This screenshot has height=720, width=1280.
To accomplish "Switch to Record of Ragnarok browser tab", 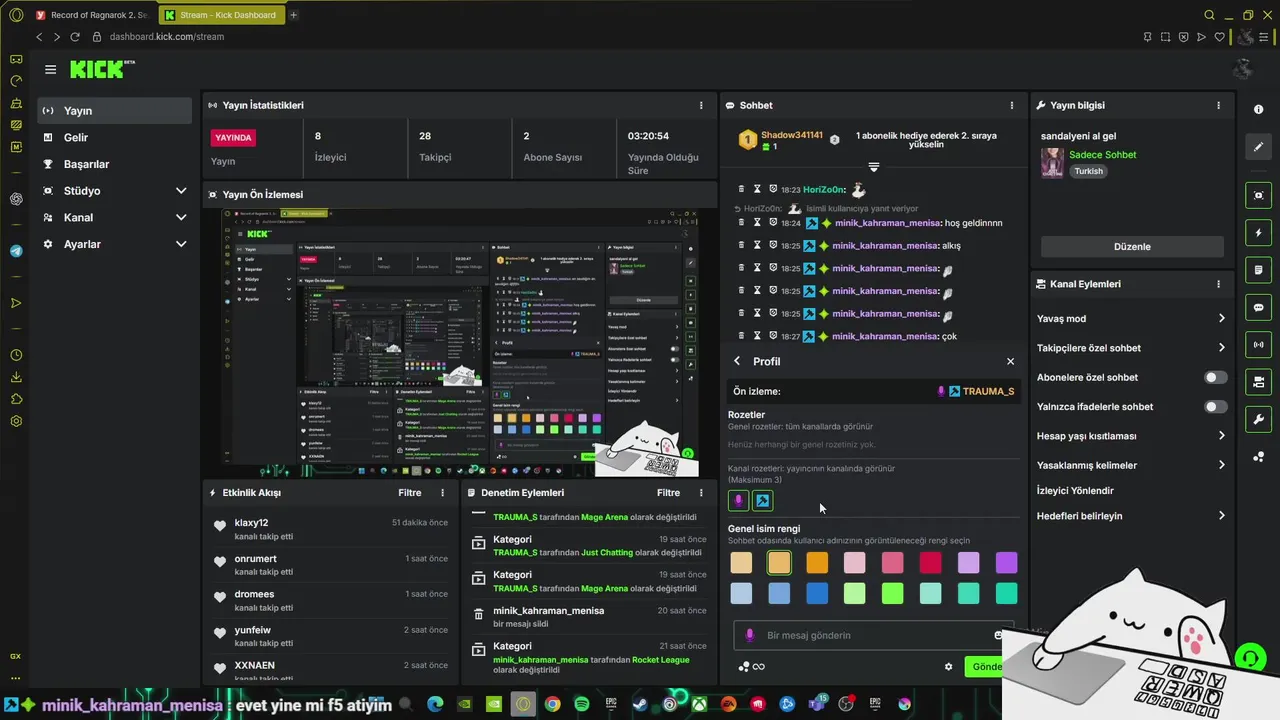I will point(92,15).
